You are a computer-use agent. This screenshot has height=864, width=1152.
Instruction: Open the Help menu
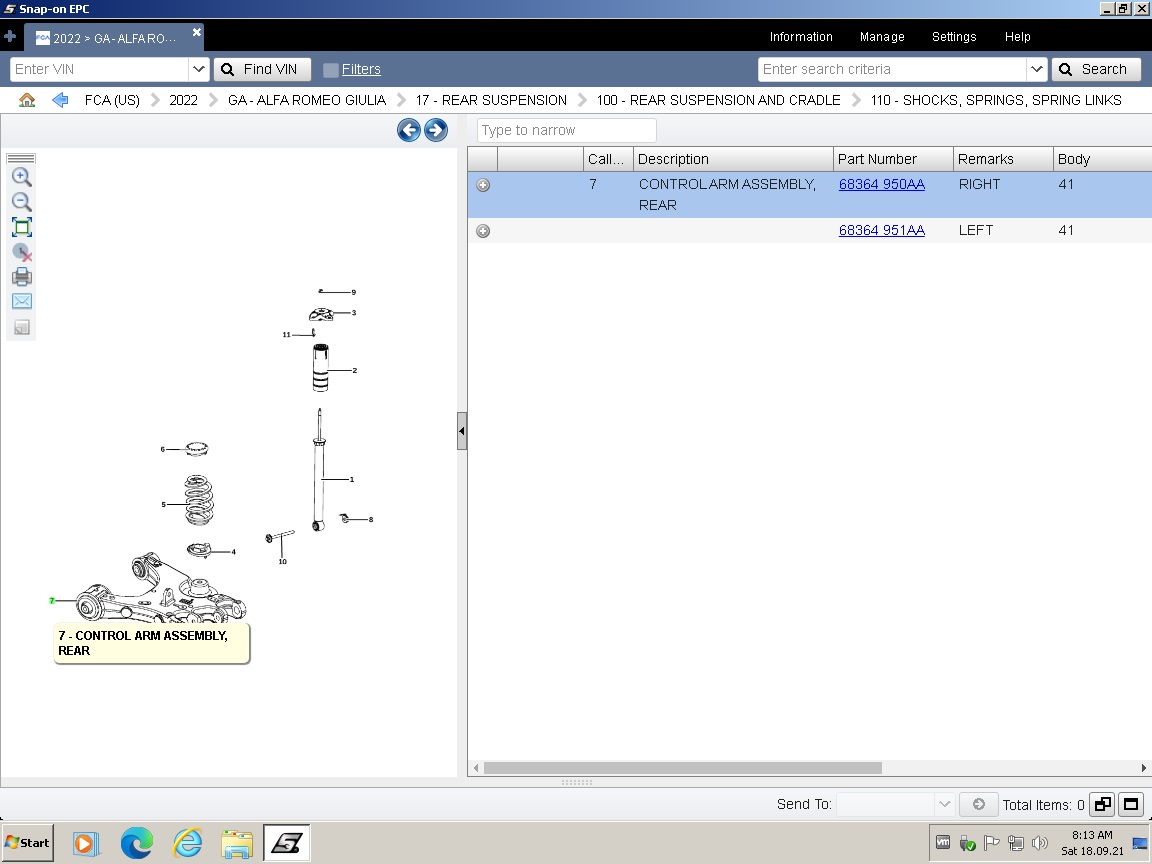point(1018,37)
